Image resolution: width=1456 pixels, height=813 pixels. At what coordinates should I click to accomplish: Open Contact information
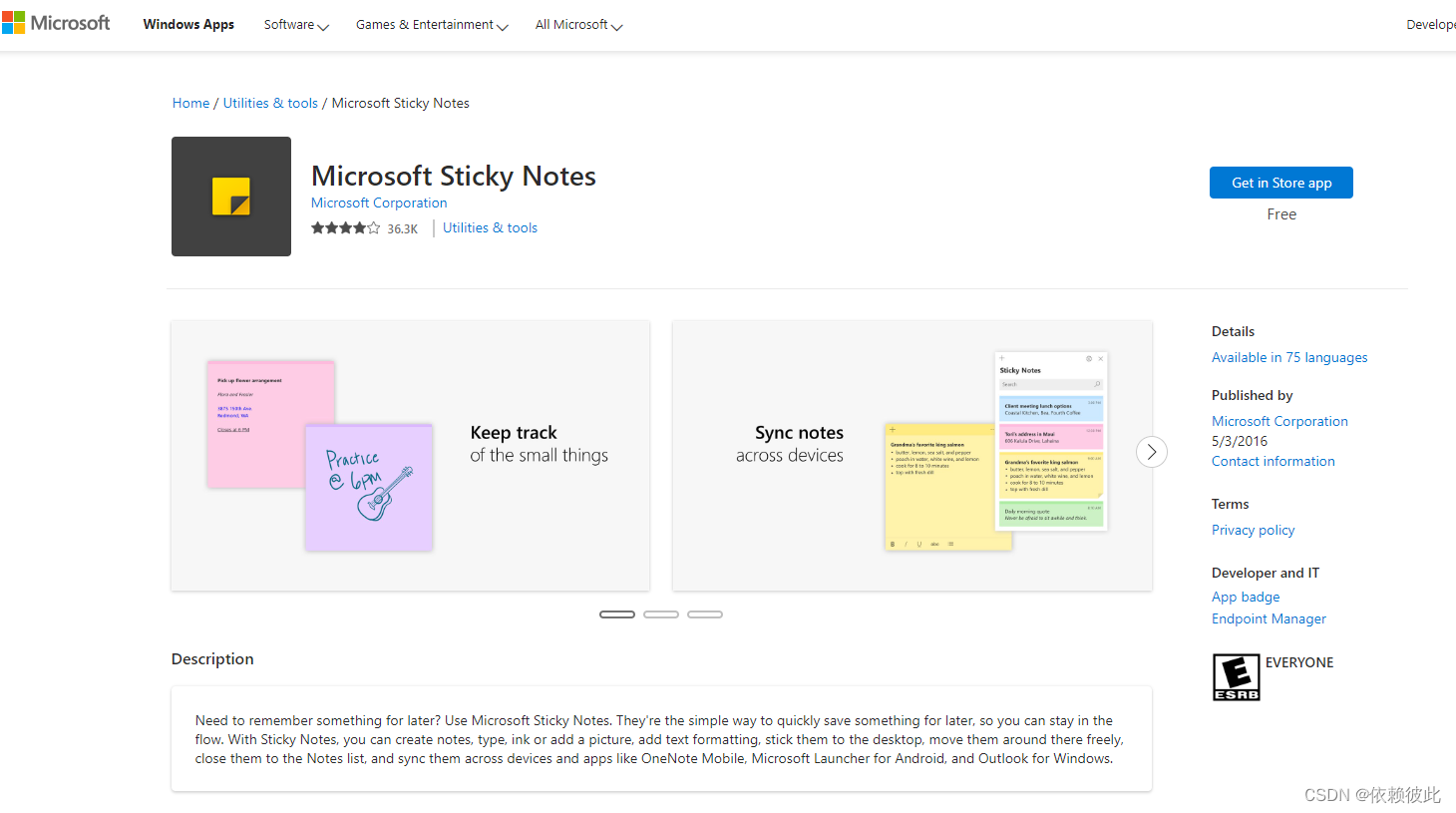(1273, 461)
